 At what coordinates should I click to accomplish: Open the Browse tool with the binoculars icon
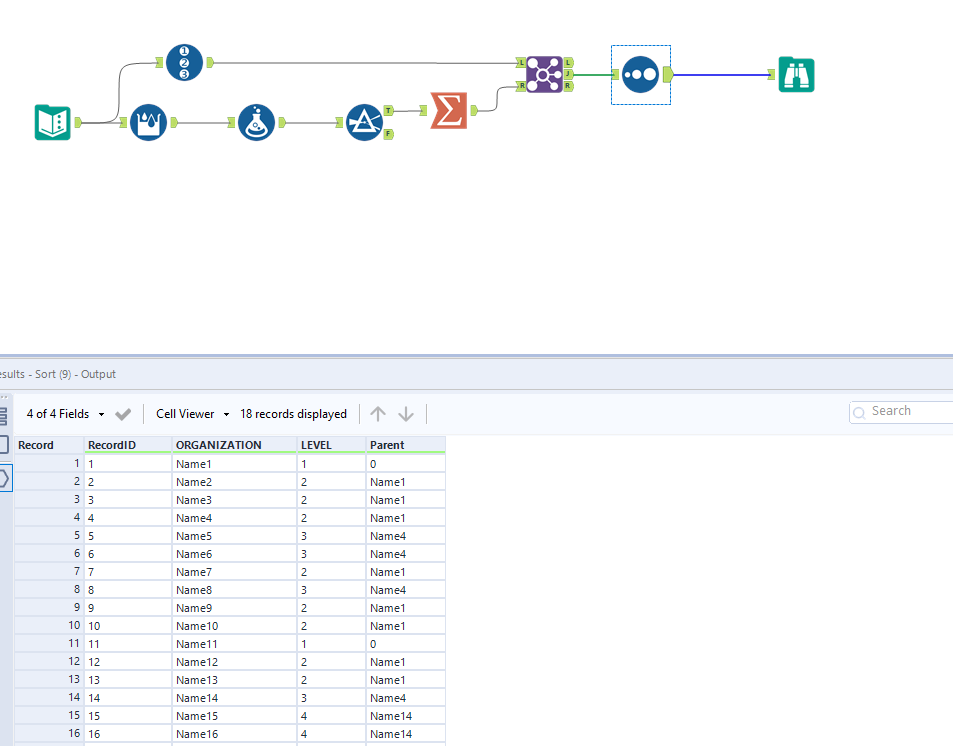coord(796,74)
